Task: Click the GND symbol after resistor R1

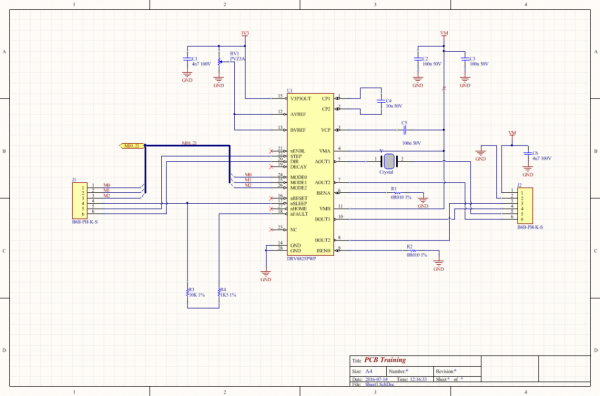Action: (423, 202)
